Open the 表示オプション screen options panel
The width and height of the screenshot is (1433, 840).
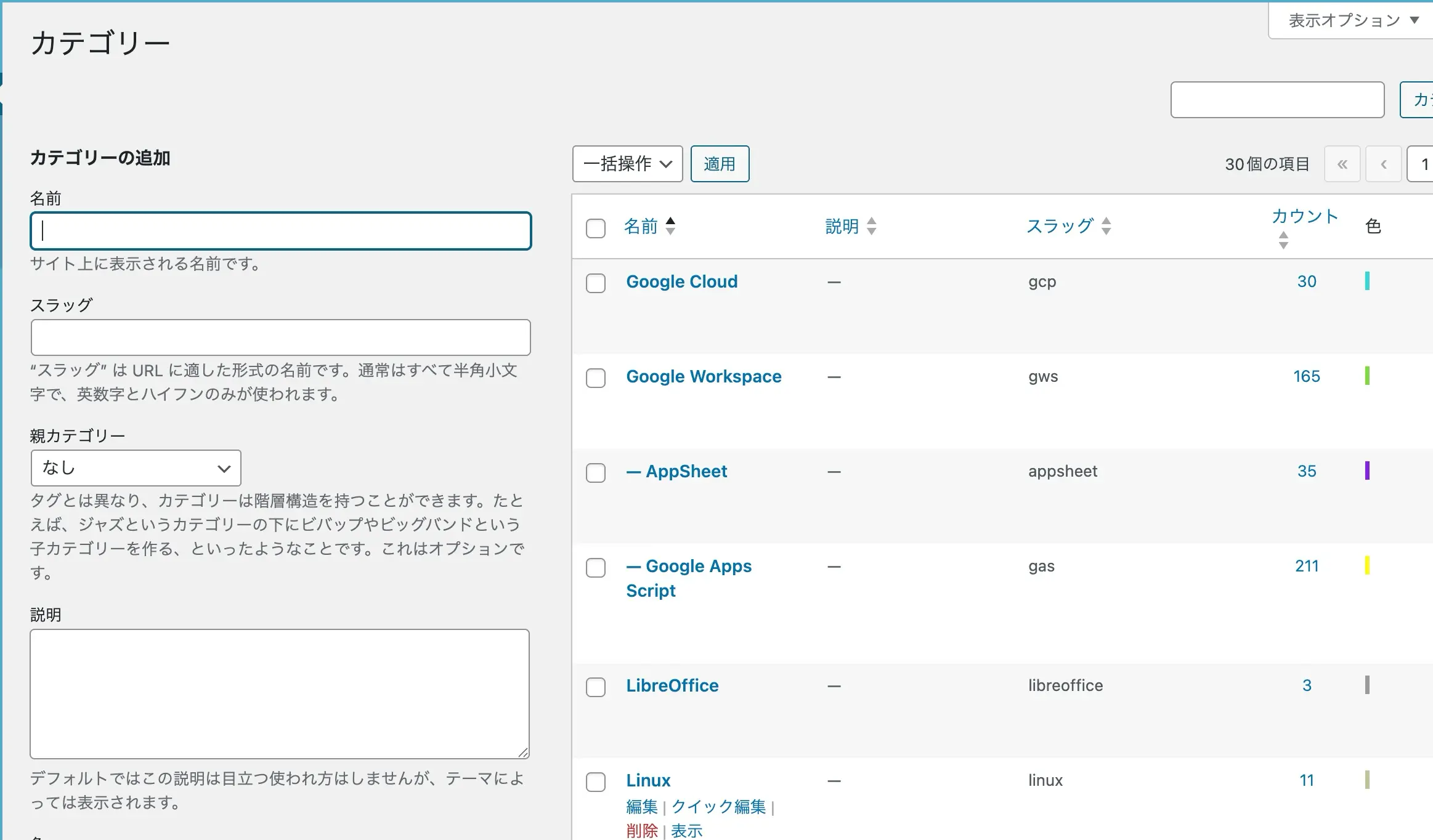(1344, 20)
